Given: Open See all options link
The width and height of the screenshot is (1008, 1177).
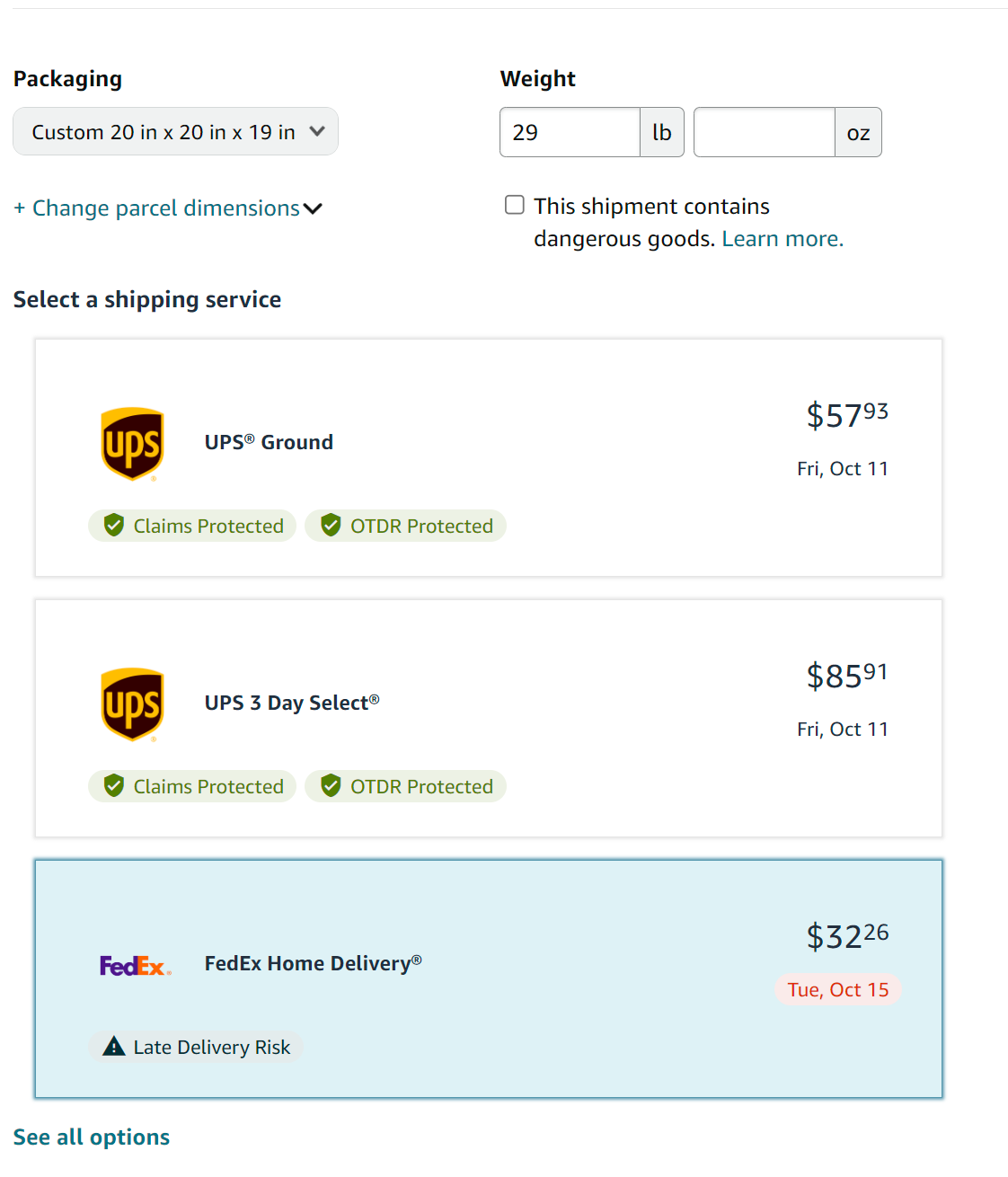Looking at the screenshot, I should [x=92, y=1137].
